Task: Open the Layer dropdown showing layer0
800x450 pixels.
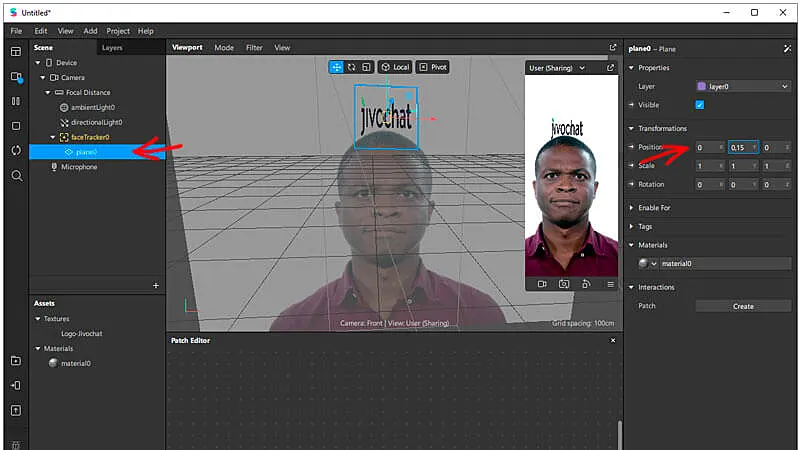Action: pos(742,87)
